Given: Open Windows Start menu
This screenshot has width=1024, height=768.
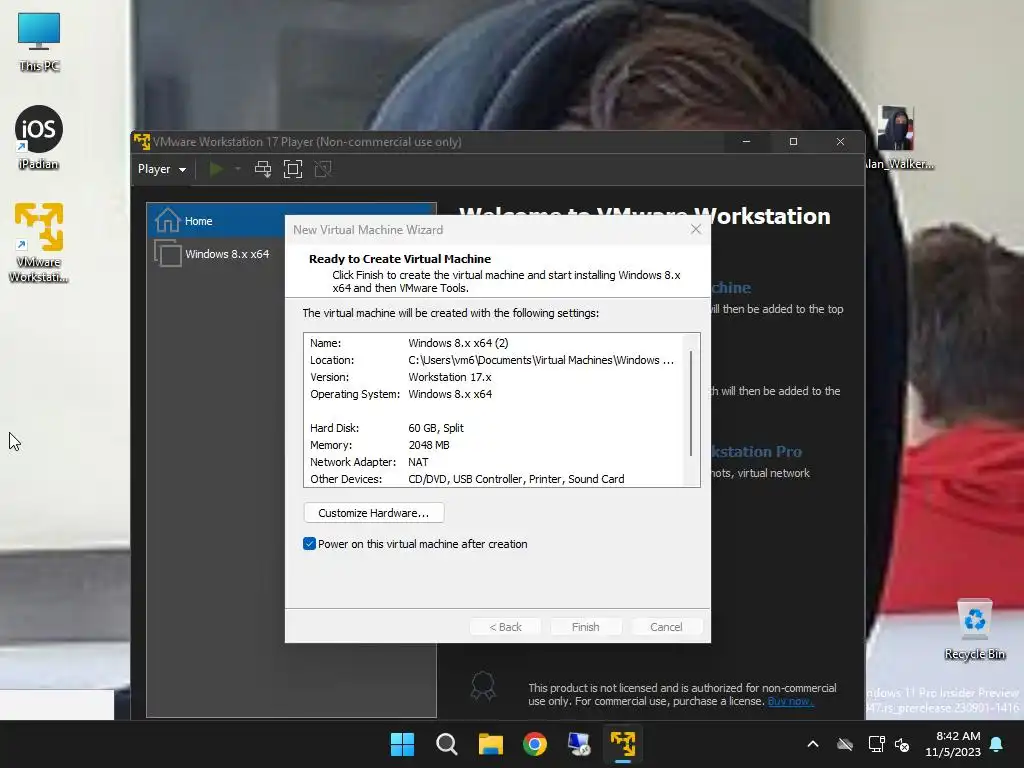Looking at the screenshot, I should click(x=402, y=744).
